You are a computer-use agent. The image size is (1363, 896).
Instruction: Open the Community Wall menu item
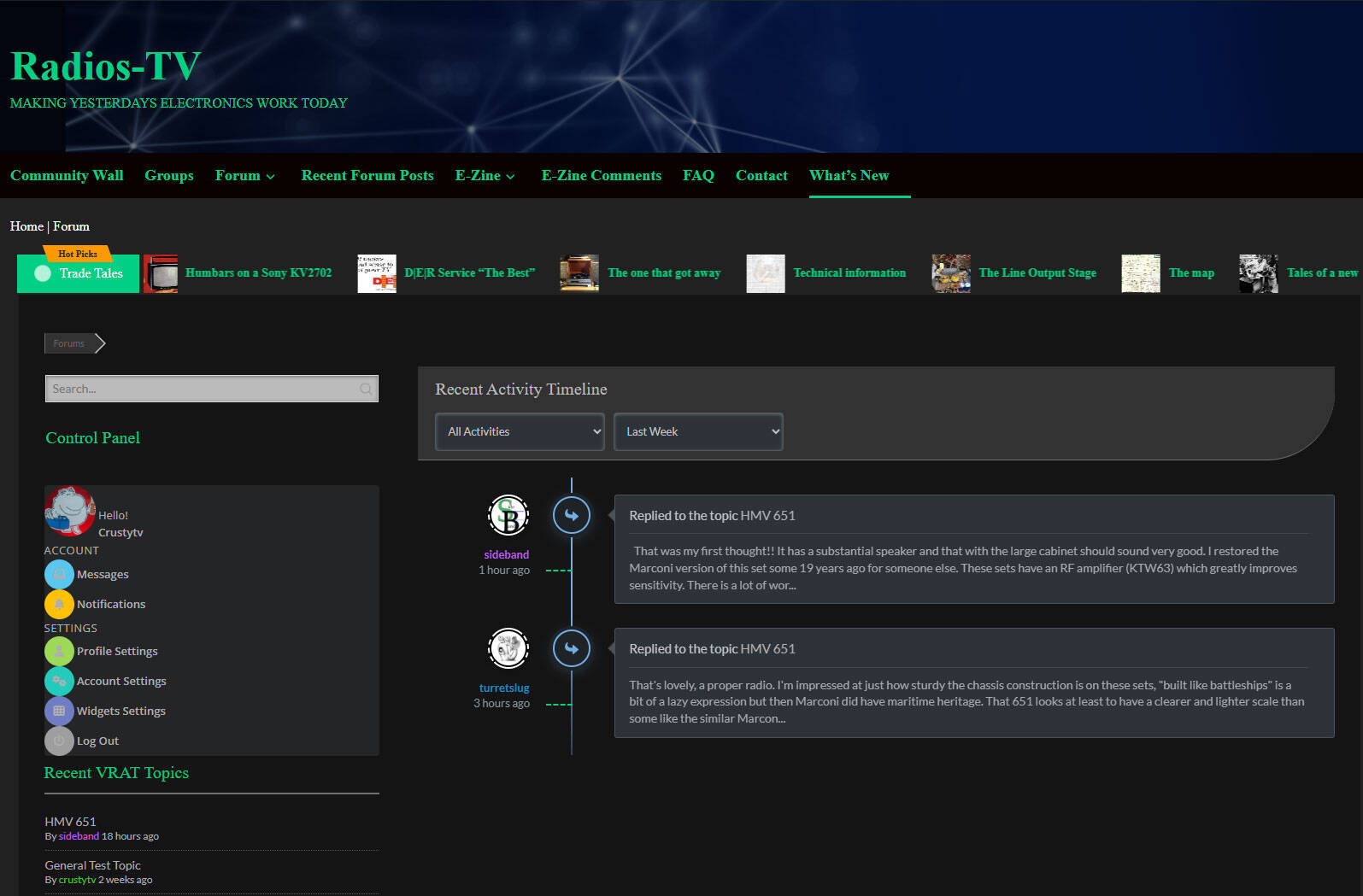coord(67,175)
